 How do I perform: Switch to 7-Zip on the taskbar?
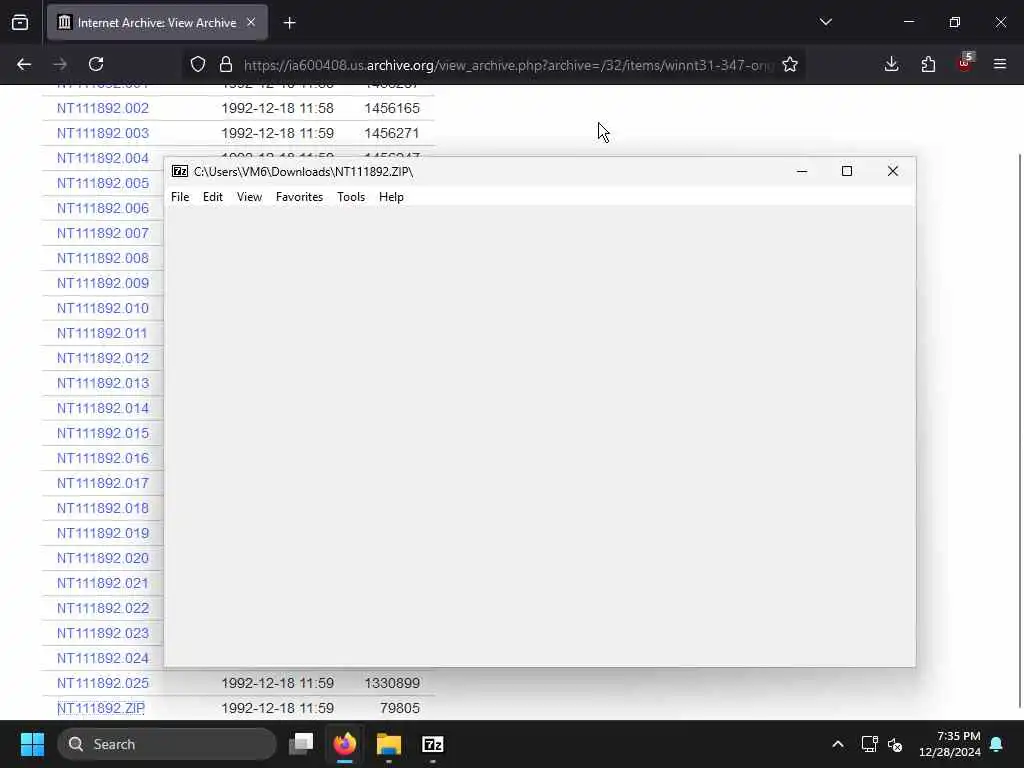coord(432,744)
